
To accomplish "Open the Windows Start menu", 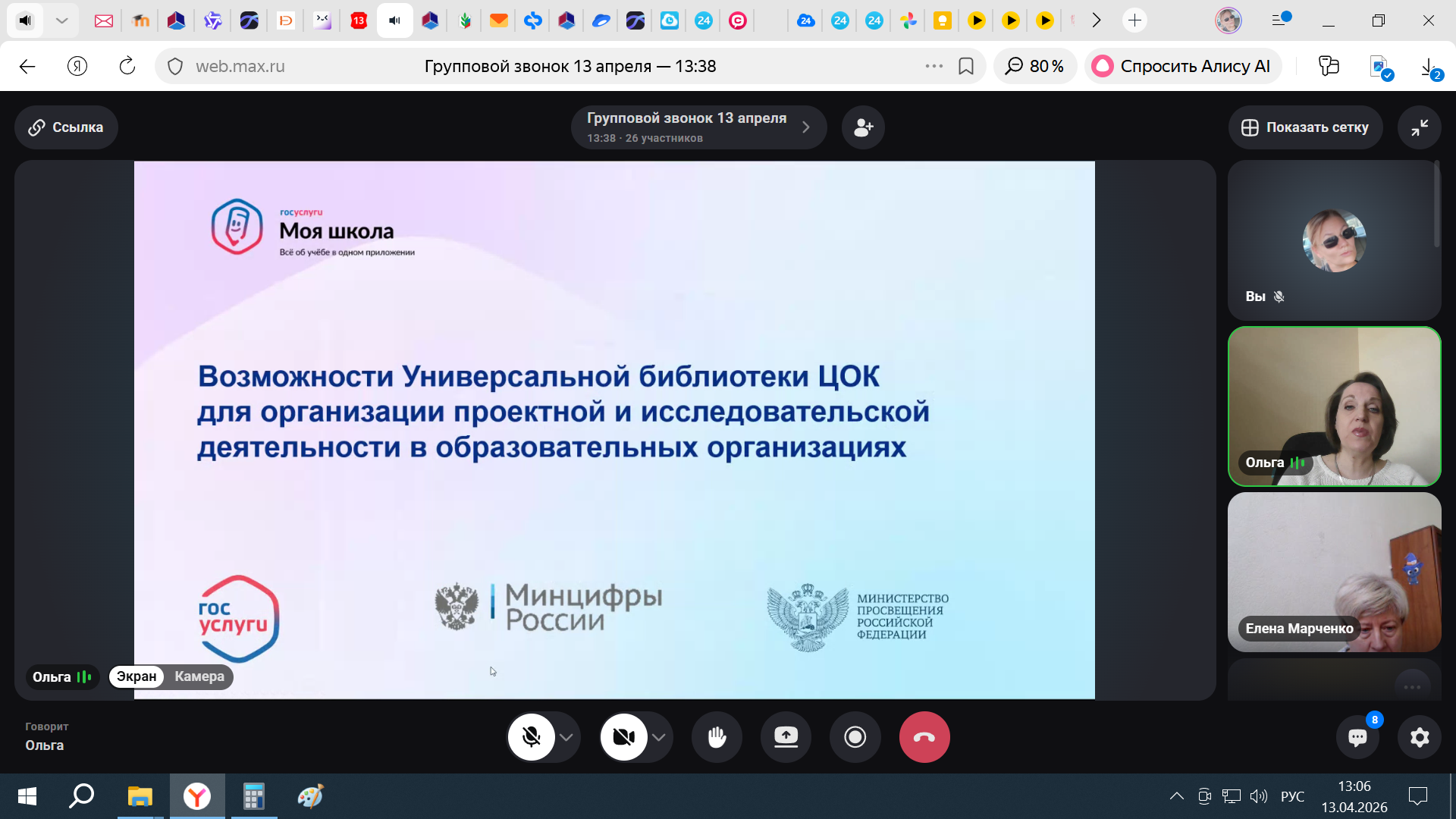I will (x=27, y=796).
